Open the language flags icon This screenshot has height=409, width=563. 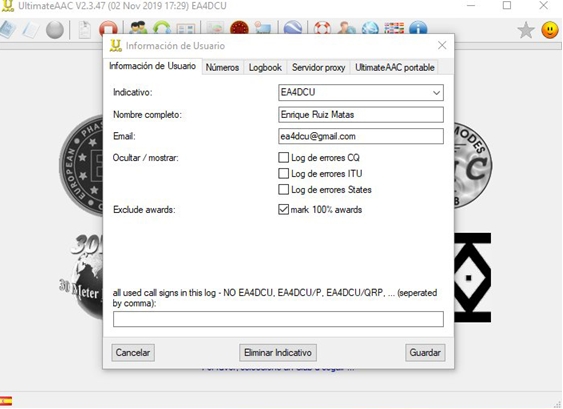(394, 28)
